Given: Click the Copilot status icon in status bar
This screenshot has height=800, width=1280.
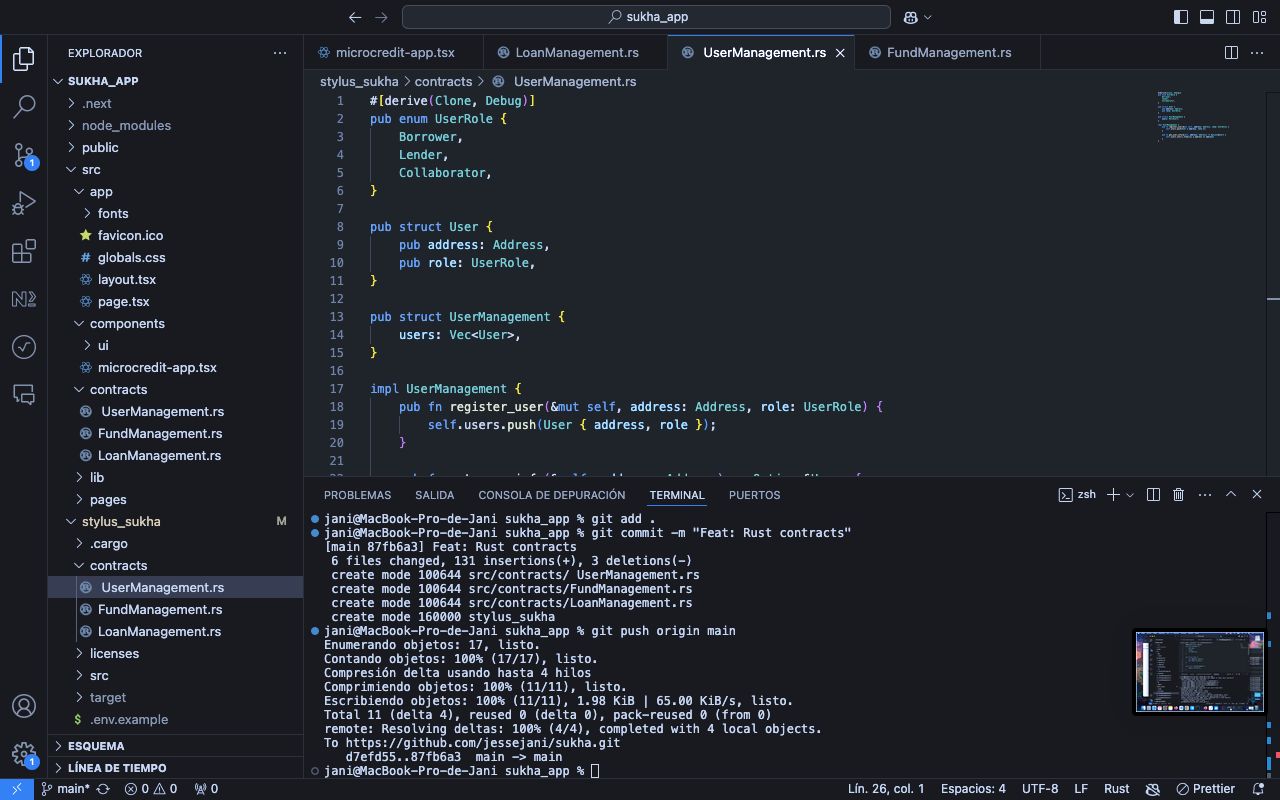Looking at the screenshot, I should click(1152, 789).
